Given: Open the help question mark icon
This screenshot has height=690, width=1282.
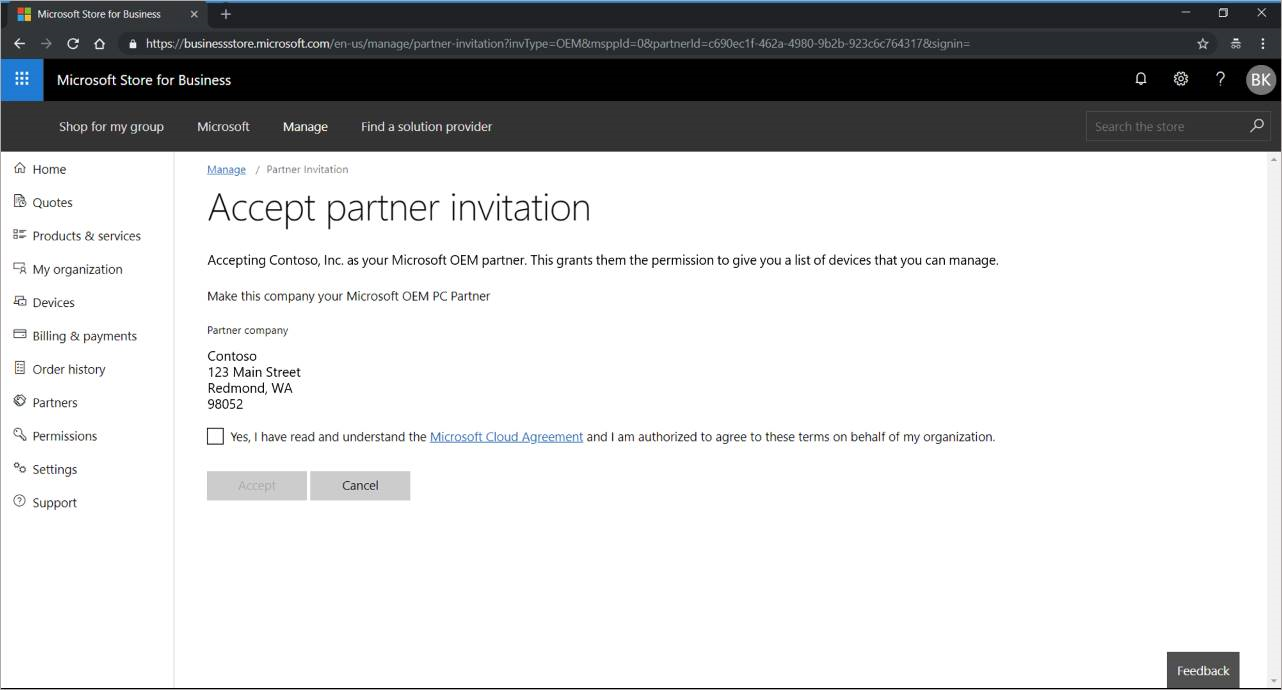Looking at the screenshot, I should (x=1220, y=79).
